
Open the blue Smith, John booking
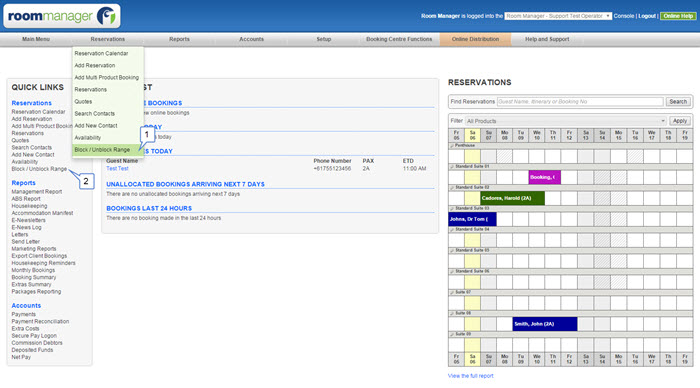(x=545, y=324)
